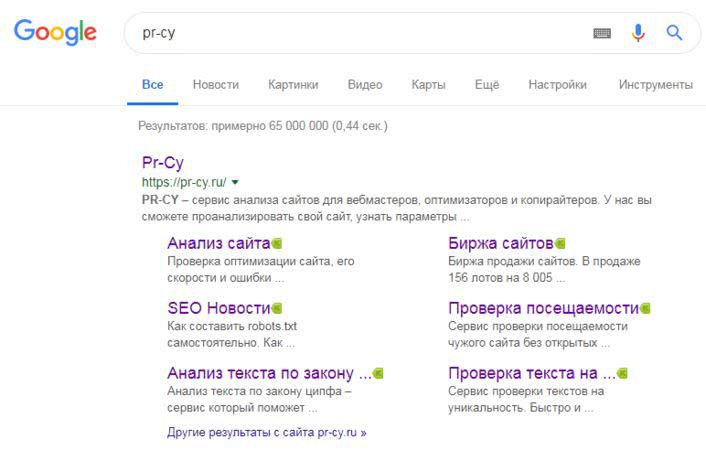Expand the green arrow next to pr-cy.ru URL
This screenshot has height=450, width=706.
tap(235, 182)
